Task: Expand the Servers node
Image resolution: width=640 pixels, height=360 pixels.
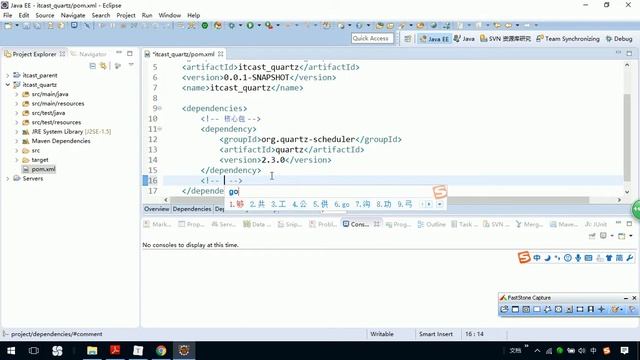Action: 8,179
